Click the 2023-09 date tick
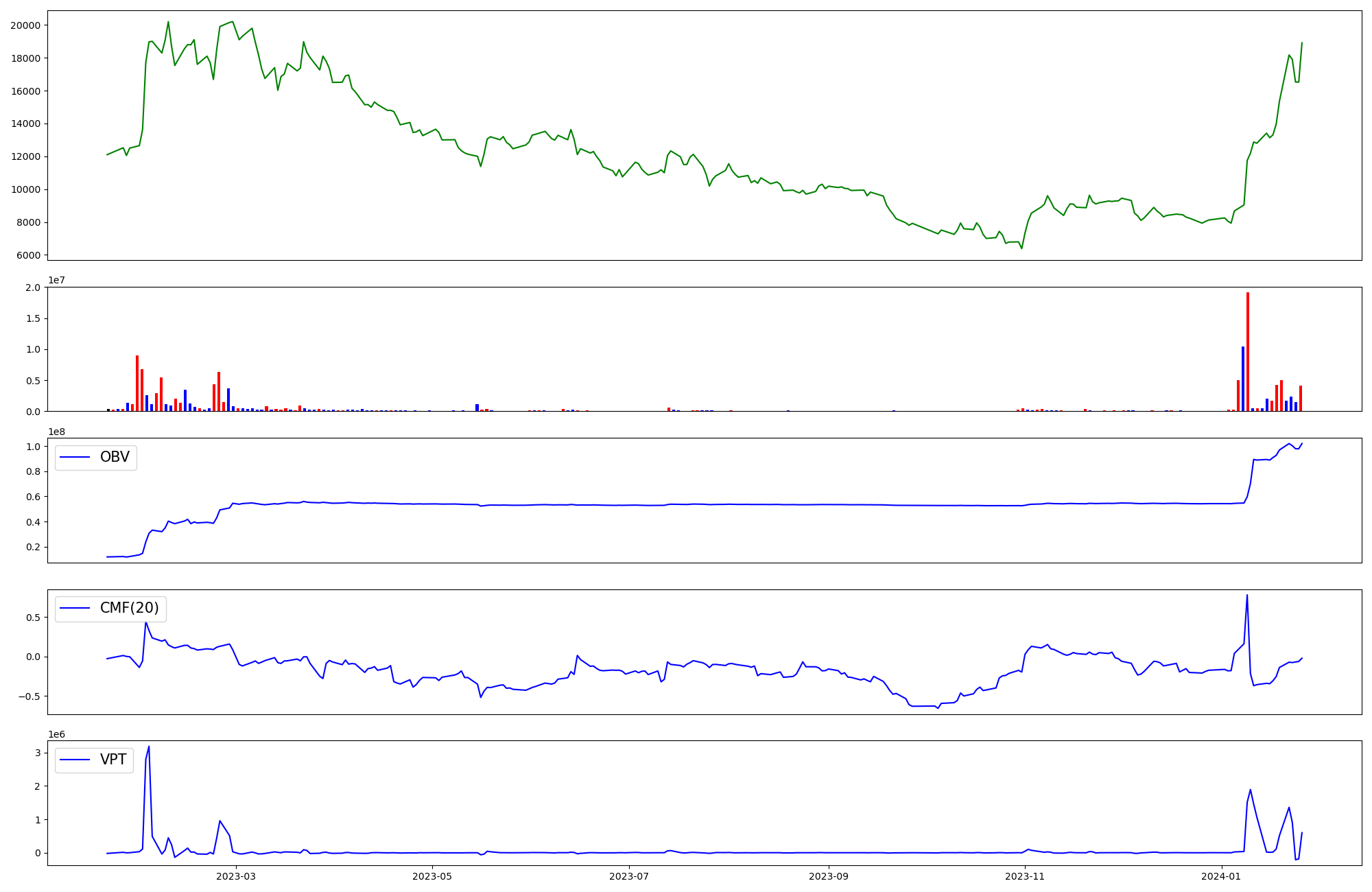 [x=829, y=876]
